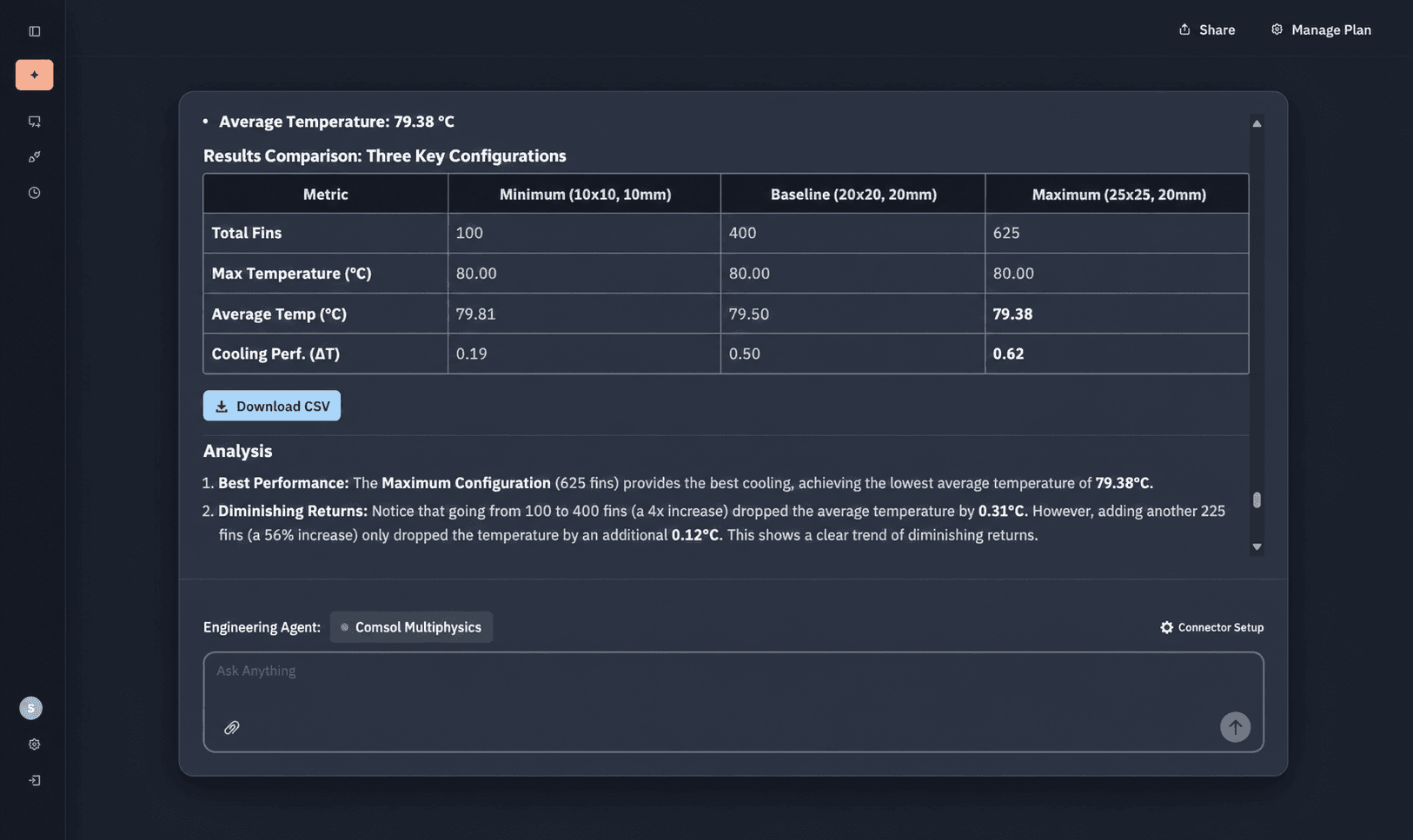
Task: Click the bold 79.38 table cell
Action: [1012, 314]
